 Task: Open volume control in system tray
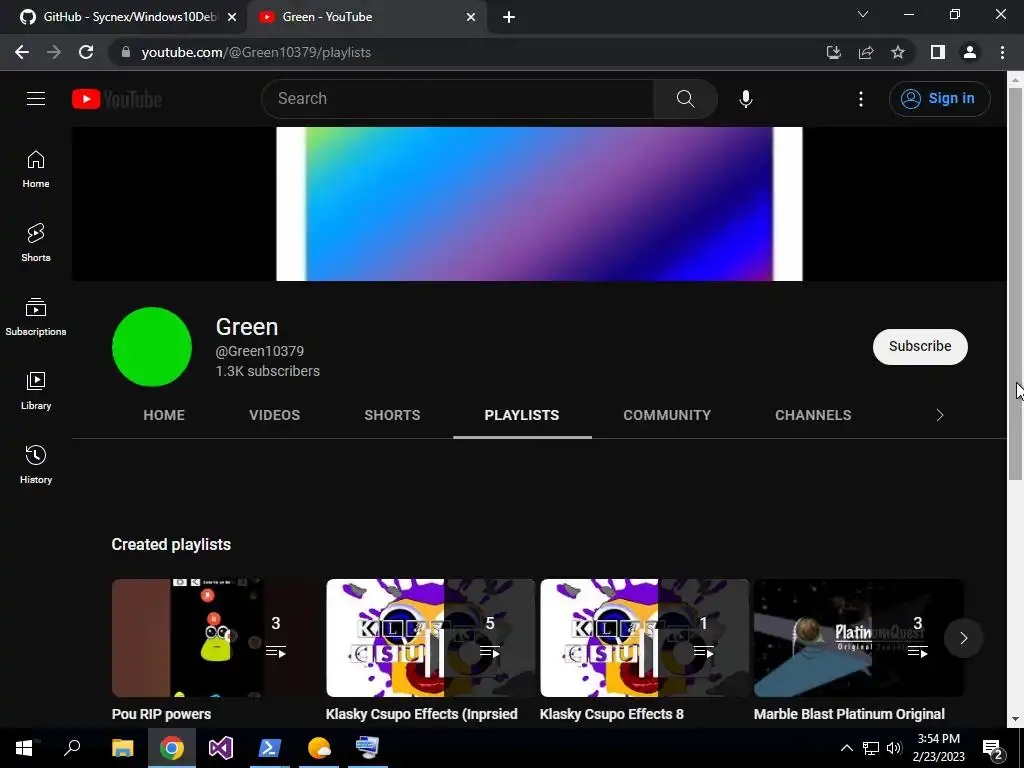pos(894,748)
